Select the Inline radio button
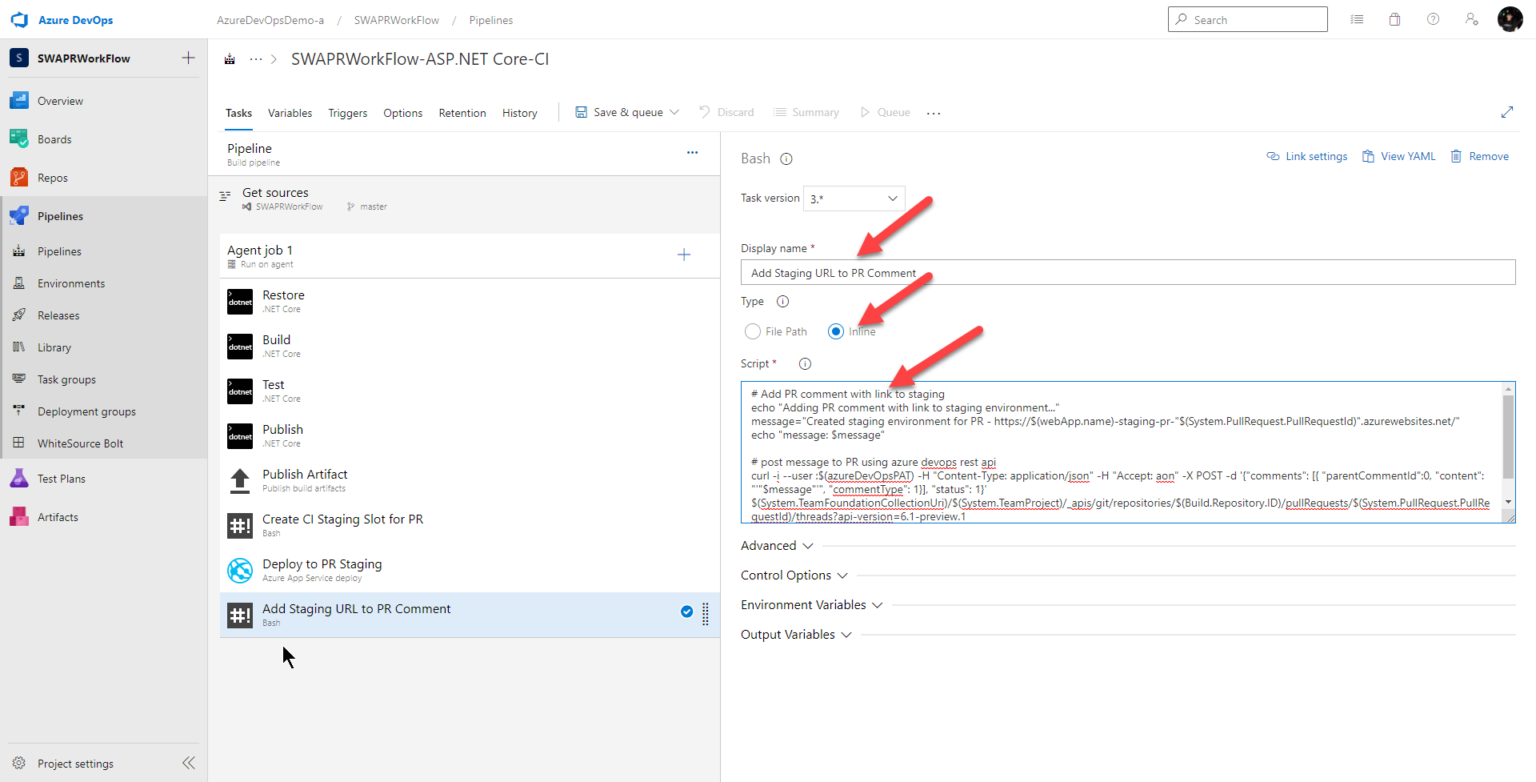The width and height of the screenshot is (1536, 782). click(836, 331)
